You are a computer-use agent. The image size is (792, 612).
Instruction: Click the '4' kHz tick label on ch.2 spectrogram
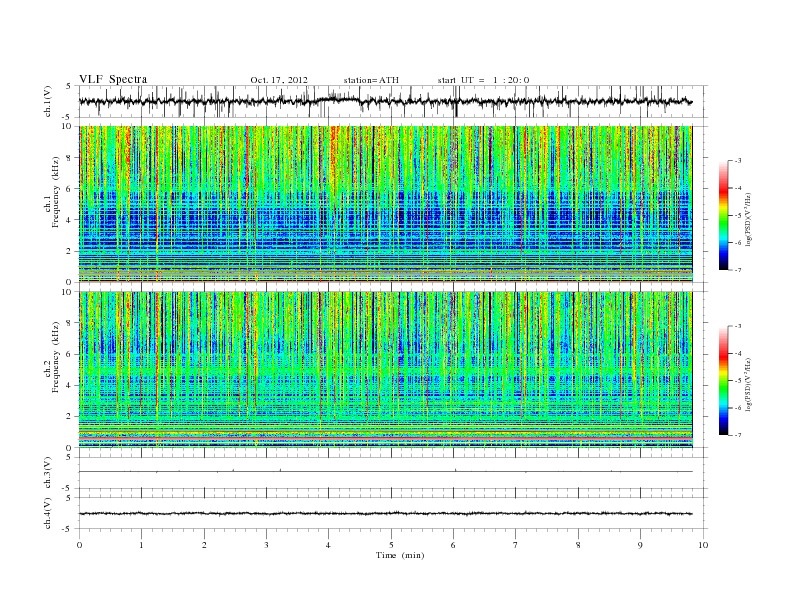[70, 386]
